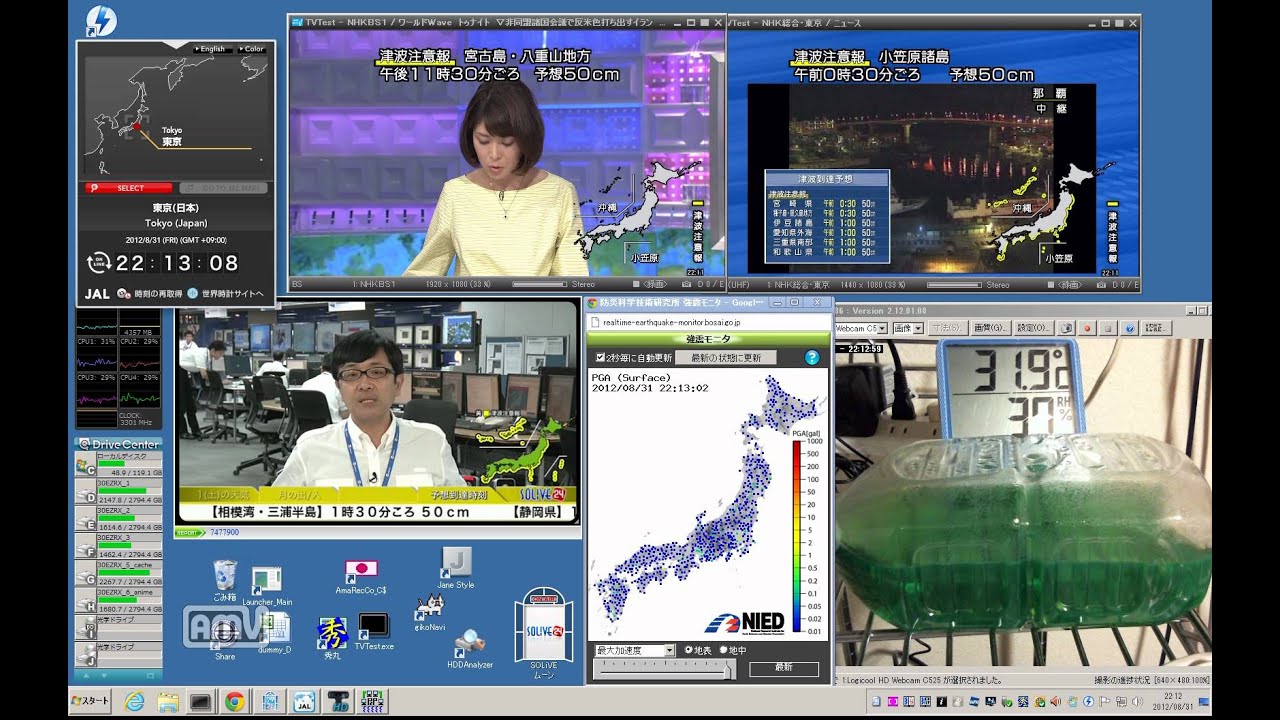The width and height of the screenshot is (1280, 720).
Task: Click the 認証 button in webcam toolbar
Action: tap(1156, 328)
